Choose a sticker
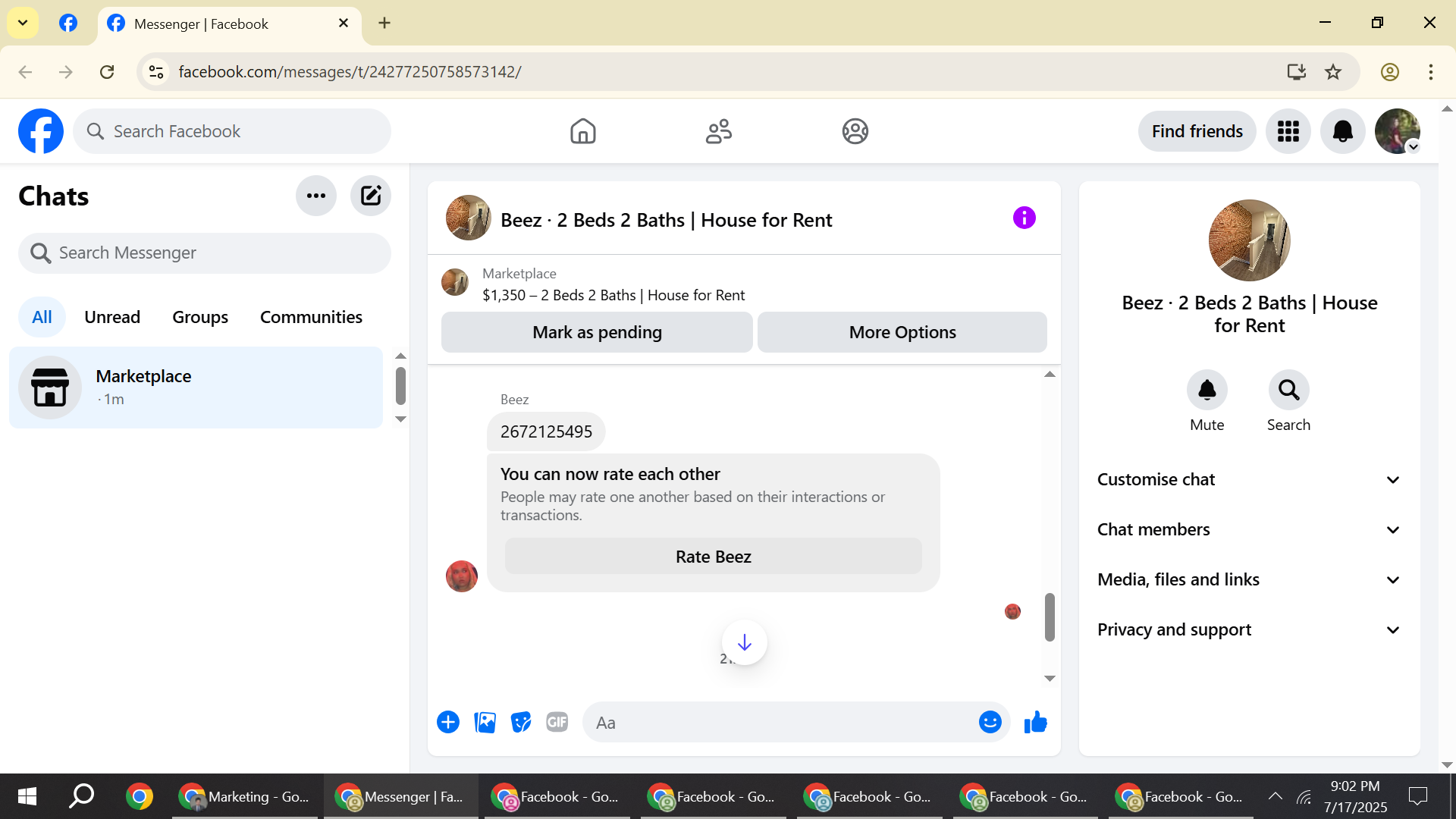1456x819 pixels. coord(521,722)
